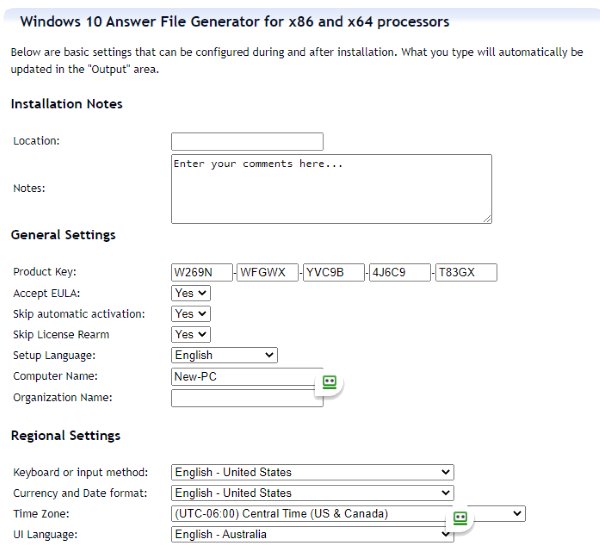Viewport: 600px width, 559px height.
Task: Open the Setup Language dropdown
Action: point(224,355)
